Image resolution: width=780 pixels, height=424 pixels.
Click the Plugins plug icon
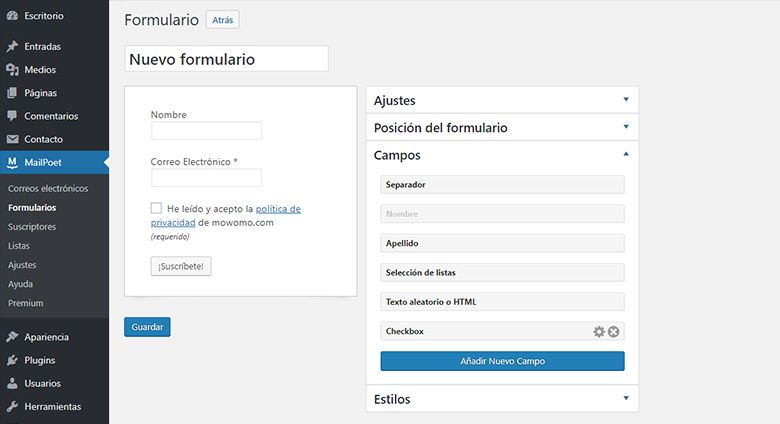12,360
